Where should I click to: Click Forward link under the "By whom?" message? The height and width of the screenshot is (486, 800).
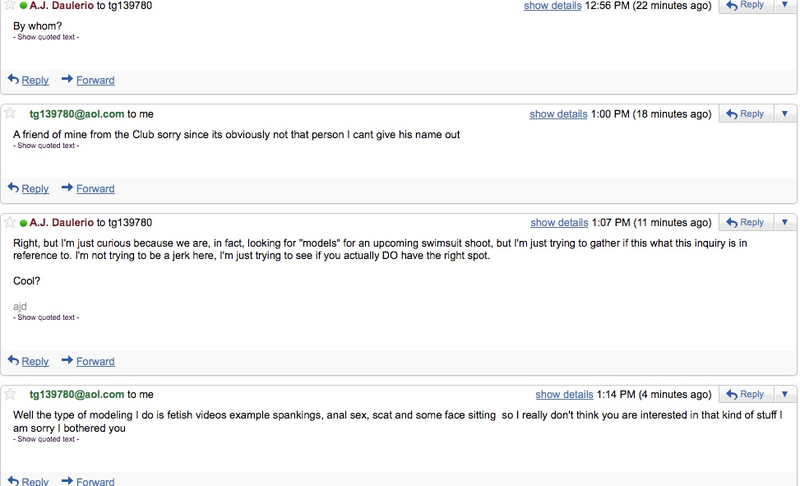95,80
